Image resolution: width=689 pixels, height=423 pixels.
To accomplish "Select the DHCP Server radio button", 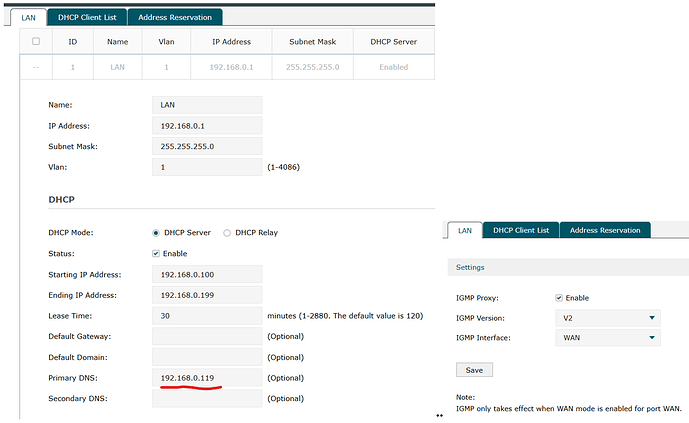I will click(156, 233).
